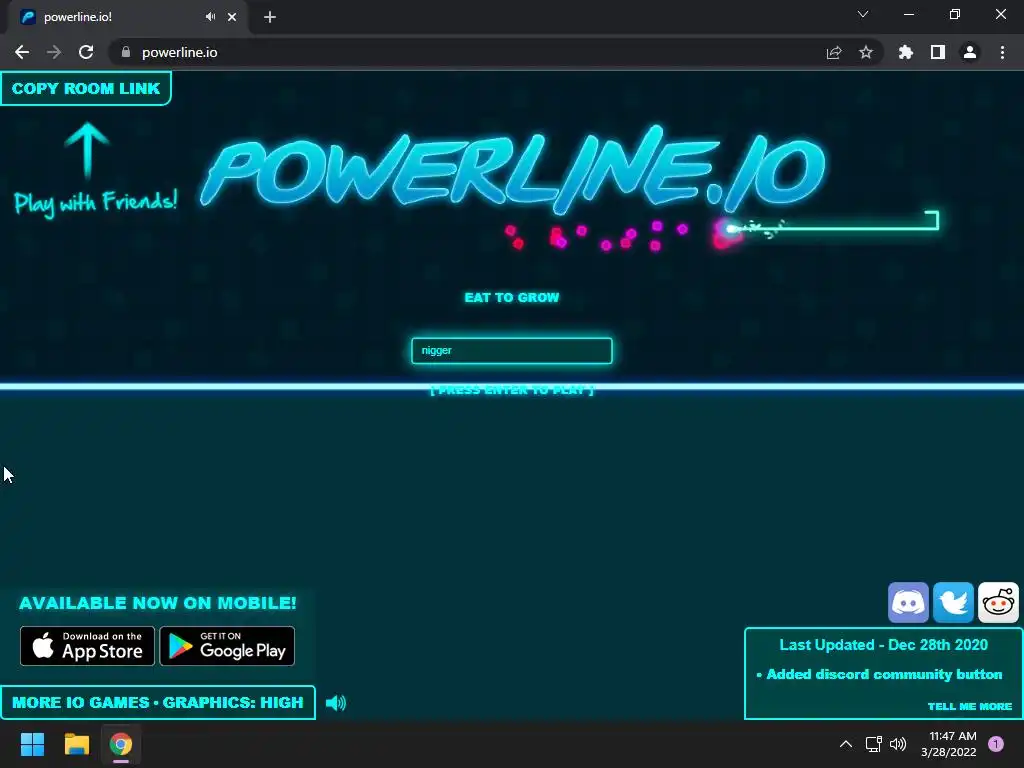
Task: Open Download on the App Store badge
Action: (x=87, y=646)
